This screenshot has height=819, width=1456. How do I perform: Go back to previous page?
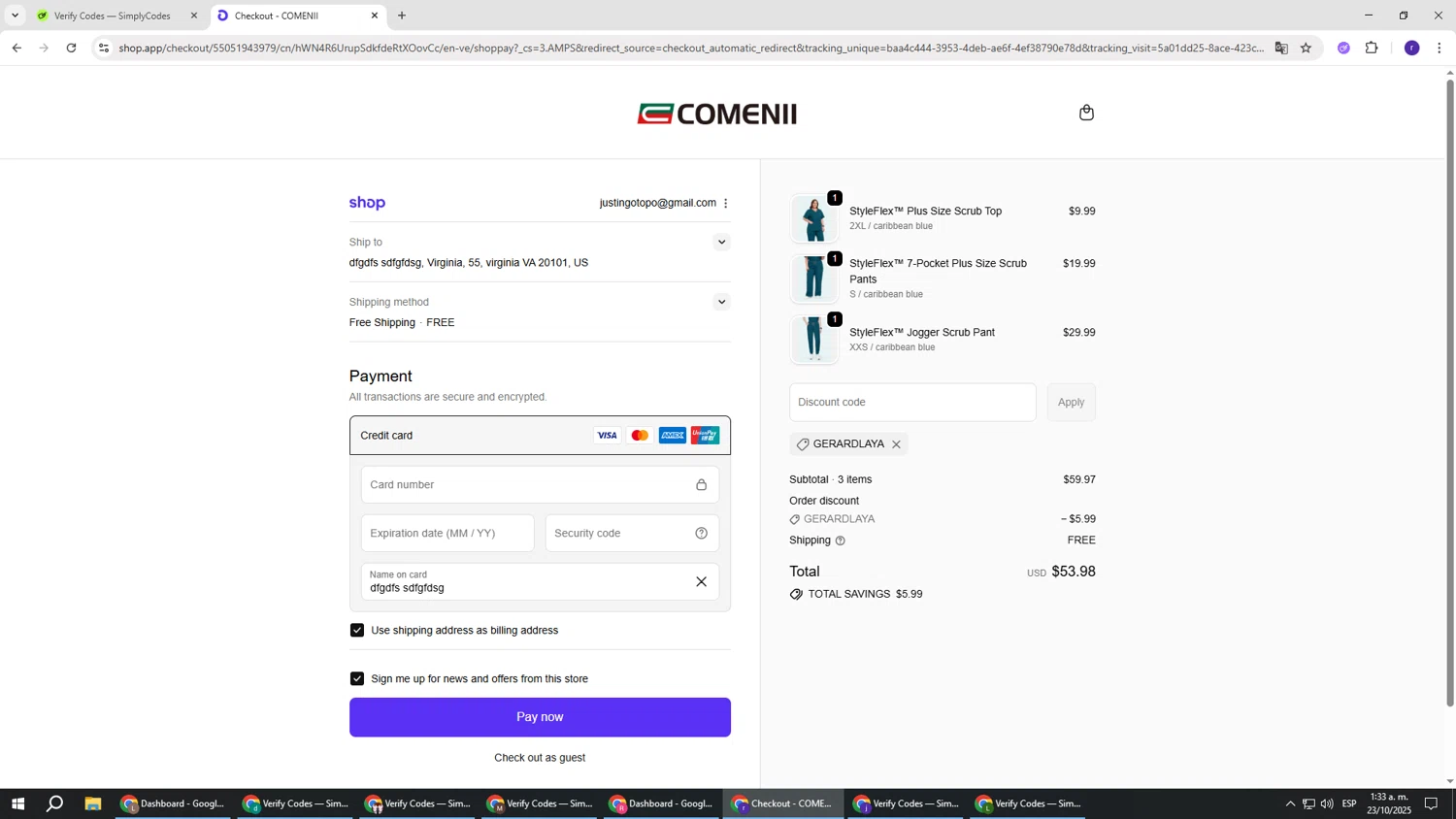(17, 48)
